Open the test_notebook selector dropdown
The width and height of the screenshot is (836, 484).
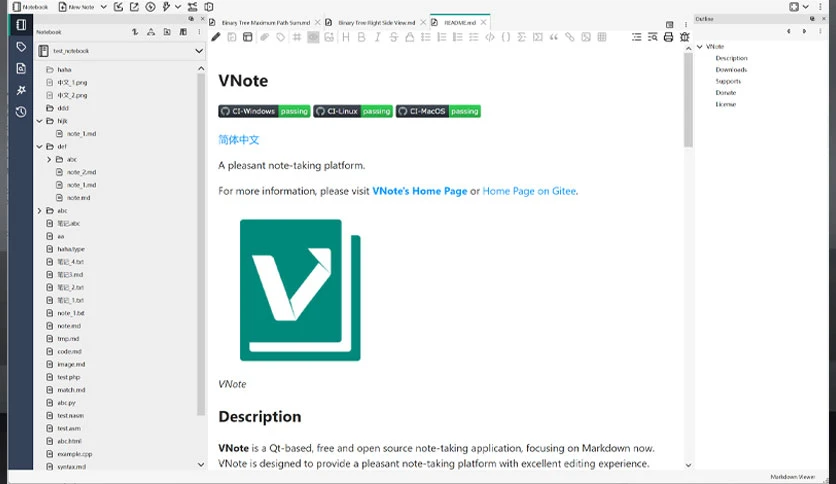point(120,51)
